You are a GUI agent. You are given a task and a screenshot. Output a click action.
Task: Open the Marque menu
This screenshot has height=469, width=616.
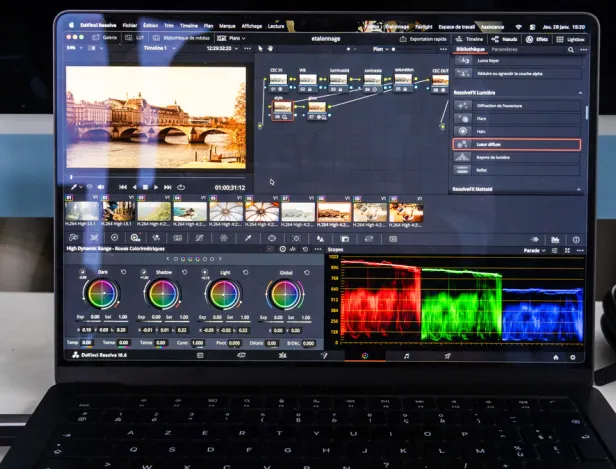[x=227, y=26]
